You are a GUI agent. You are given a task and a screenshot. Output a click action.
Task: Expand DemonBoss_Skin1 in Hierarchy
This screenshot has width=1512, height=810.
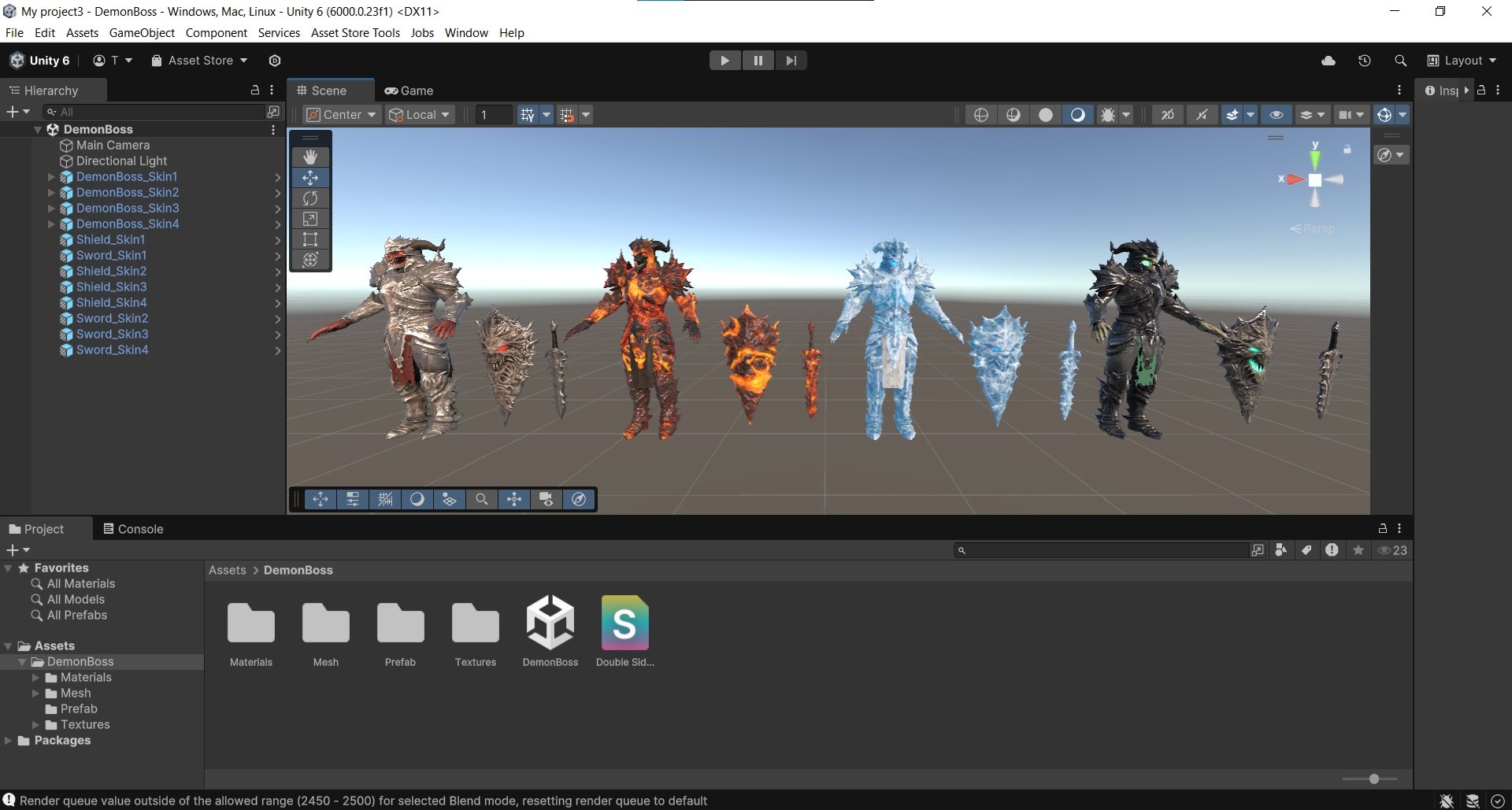point(51,177)
